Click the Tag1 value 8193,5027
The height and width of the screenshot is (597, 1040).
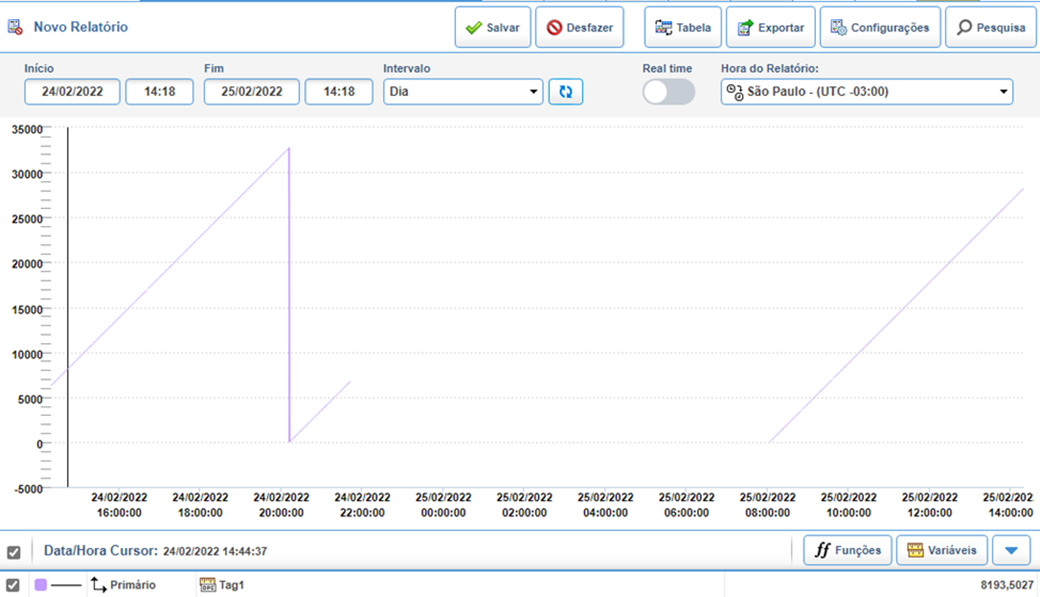pyautogui.click(x=1007, y=585)
